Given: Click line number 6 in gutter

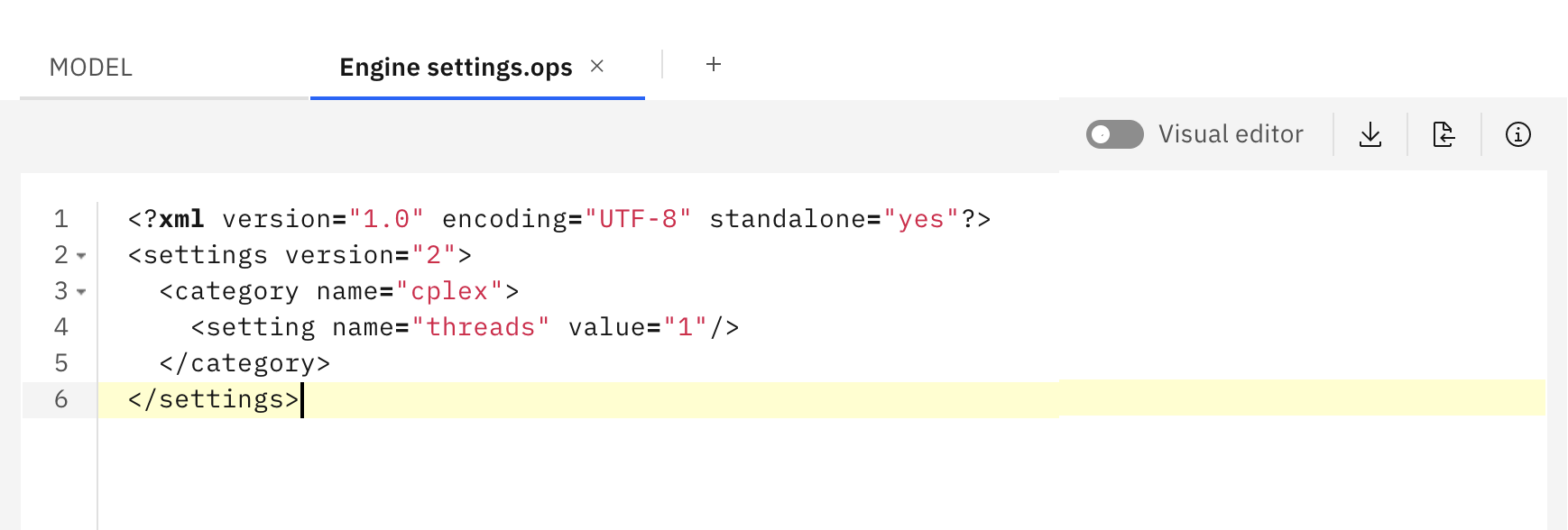Looking at the screenshot, I should coord(61,399).
